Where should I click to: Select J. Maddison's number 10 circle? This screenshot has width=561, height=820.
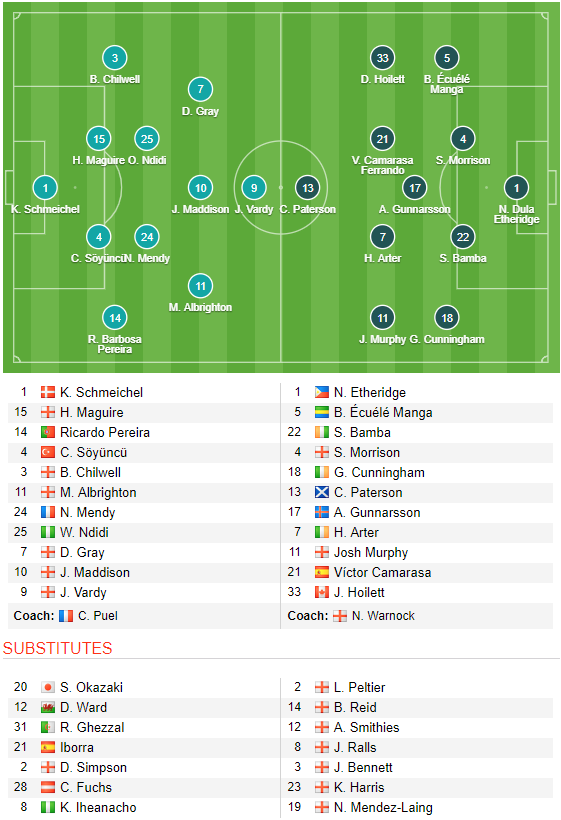click(x=200, y=188)
